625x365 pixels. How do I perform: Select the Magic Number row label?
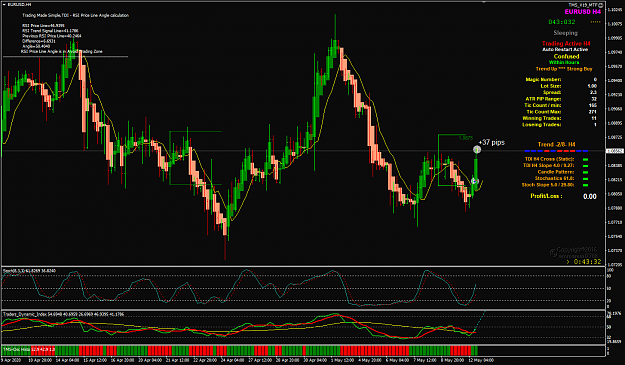point(543,80)
